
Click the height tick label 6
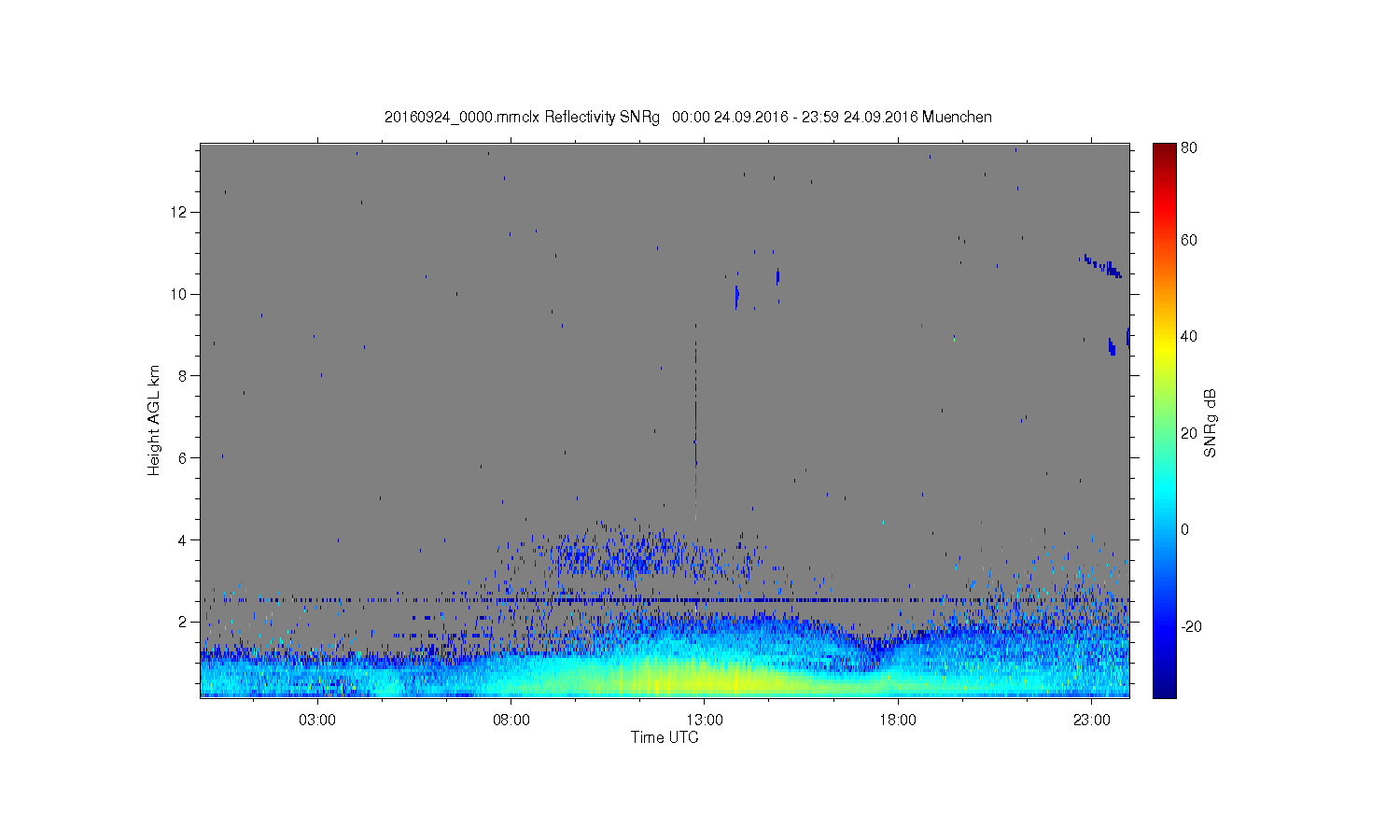(184, 457)
